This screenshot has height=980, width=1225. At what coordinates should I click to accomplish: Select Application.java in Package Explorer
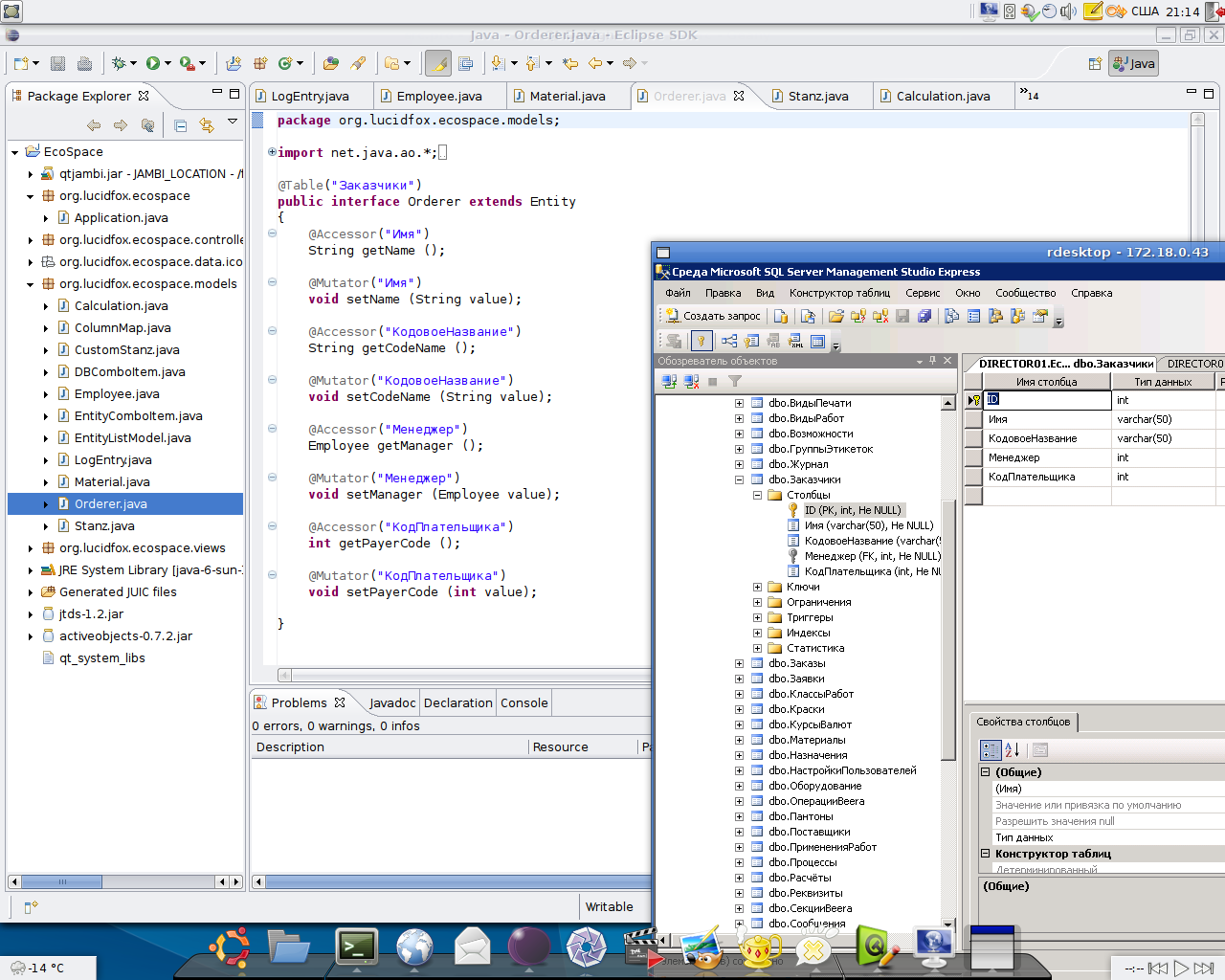(x=122, y=218)
